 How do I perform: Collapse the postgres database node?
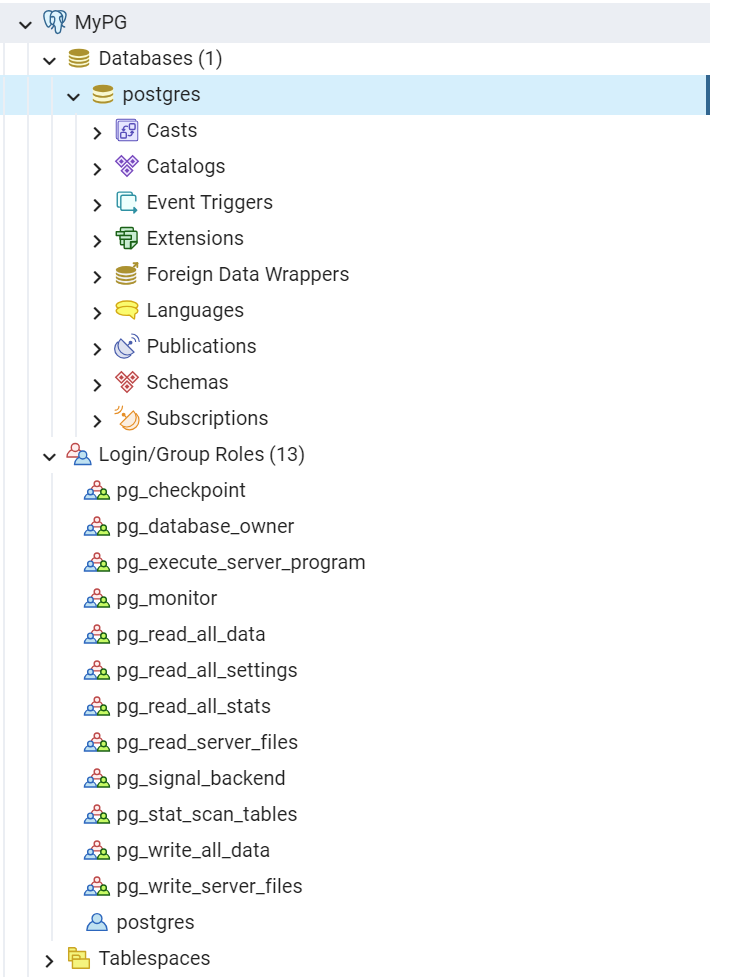click(x=74, y=97)
